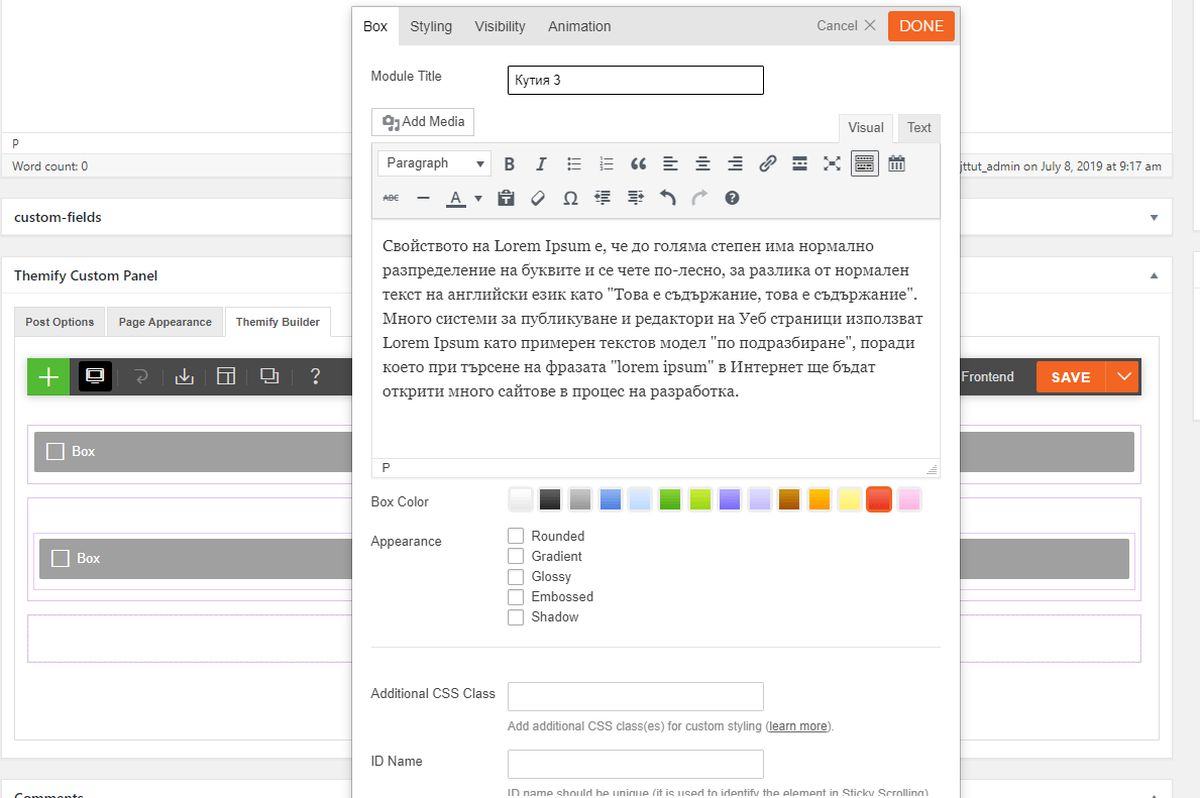1200x798 pixels.
Task: Open the Visibility tab
Action: pos(500,27)
